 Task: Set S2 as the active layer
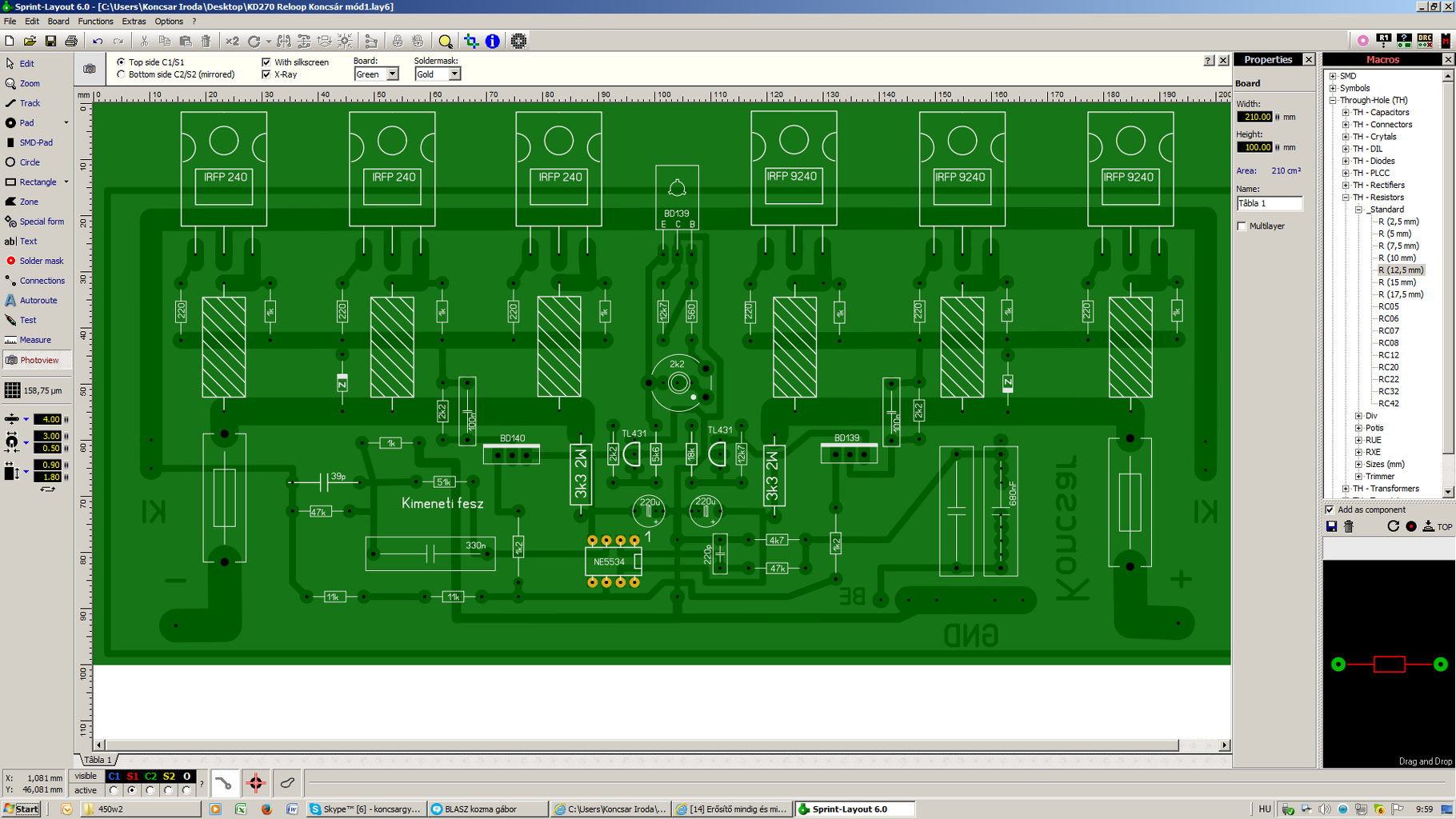pos(169,790)
